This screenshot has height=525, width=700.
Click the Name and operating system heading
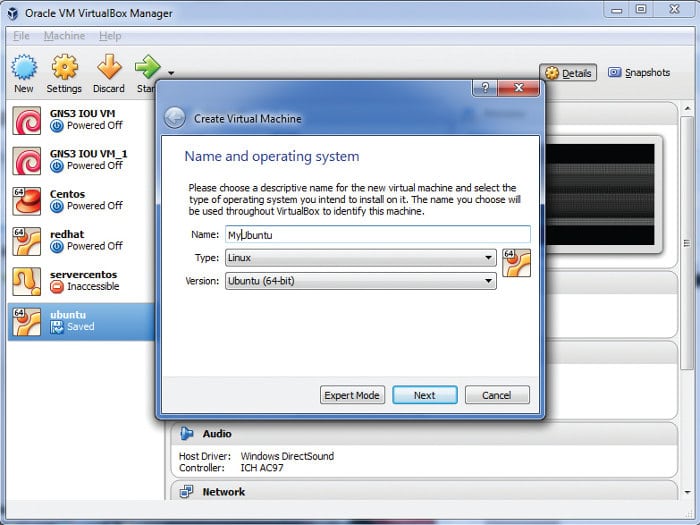coord(272,157)
